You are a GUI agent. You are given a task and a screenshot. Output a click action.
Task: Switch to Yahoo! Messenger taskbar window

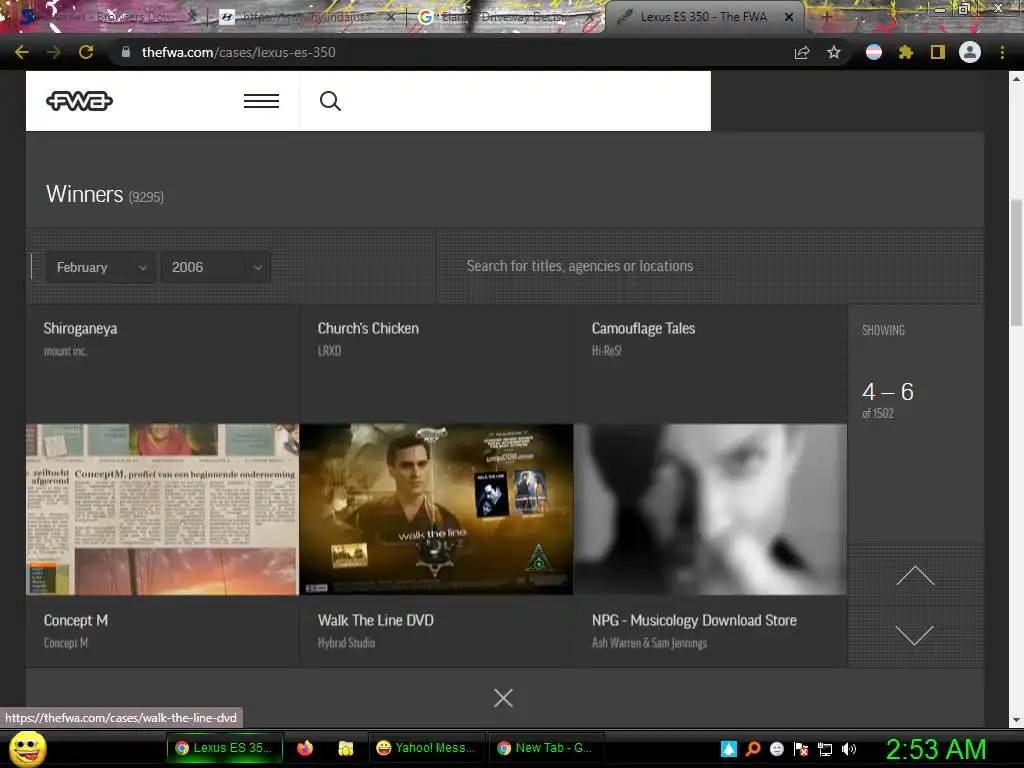426,748
